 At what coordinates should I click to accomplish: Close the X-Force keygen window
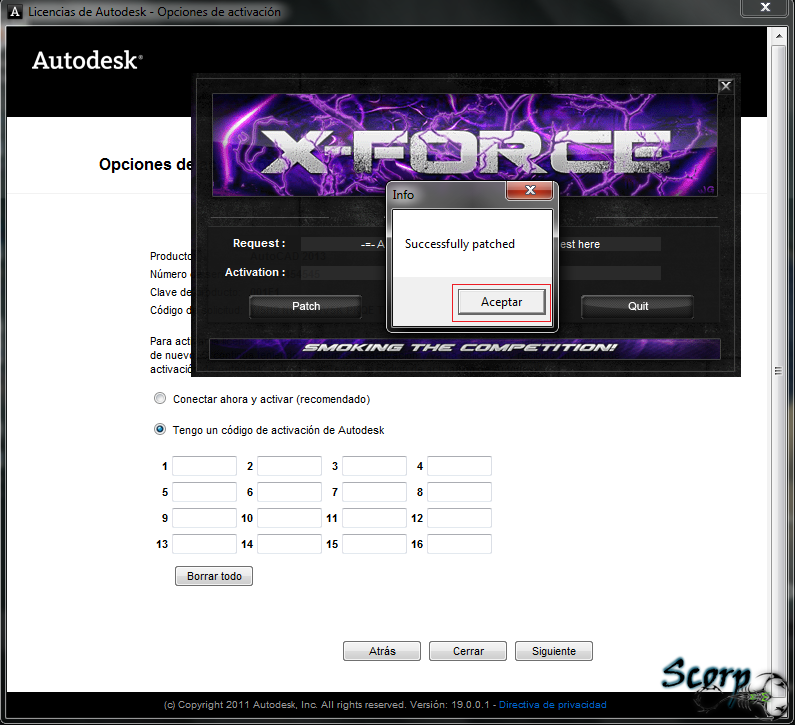726,86
